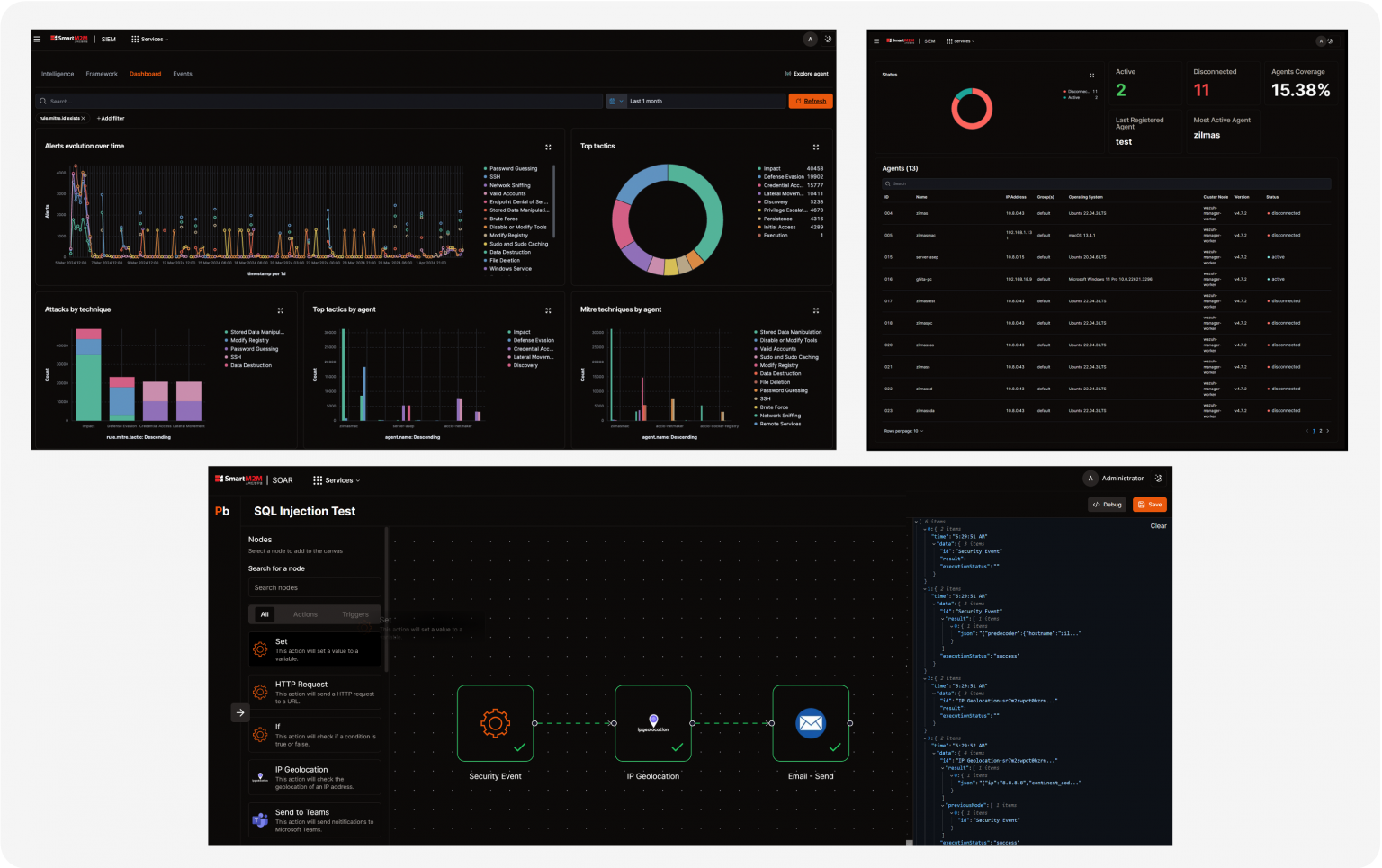
Task: Open the calendar date range dropdown
Action: (x=616, y=102)
